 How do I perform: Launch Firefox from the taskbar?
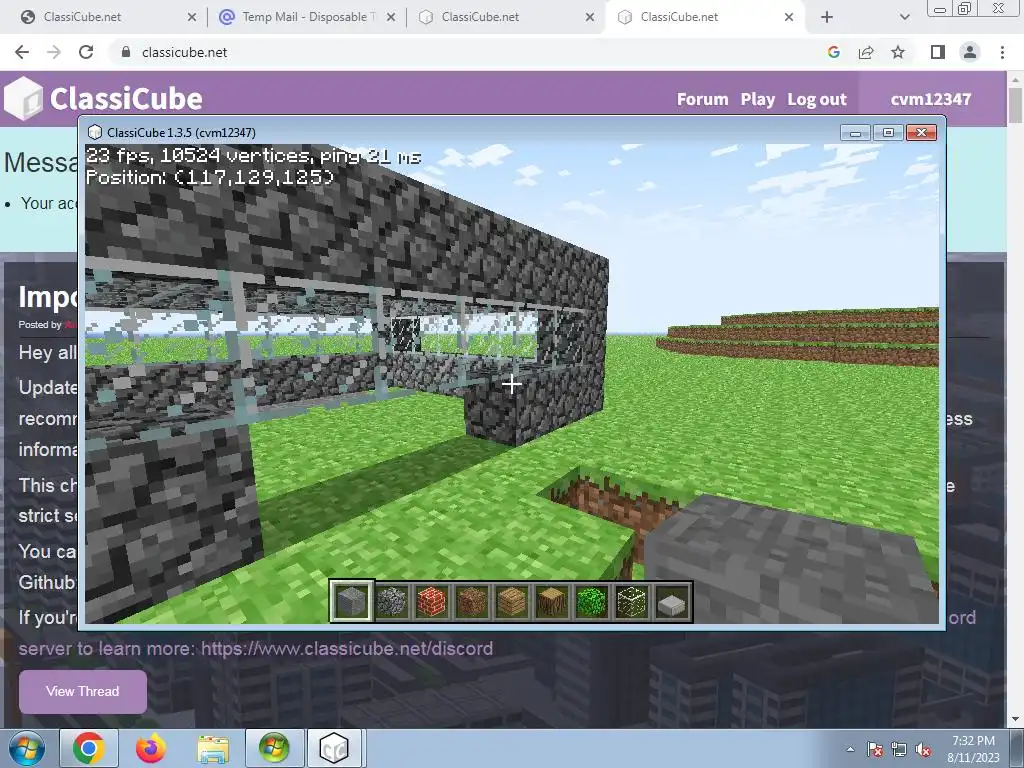[x=150, y=748]
